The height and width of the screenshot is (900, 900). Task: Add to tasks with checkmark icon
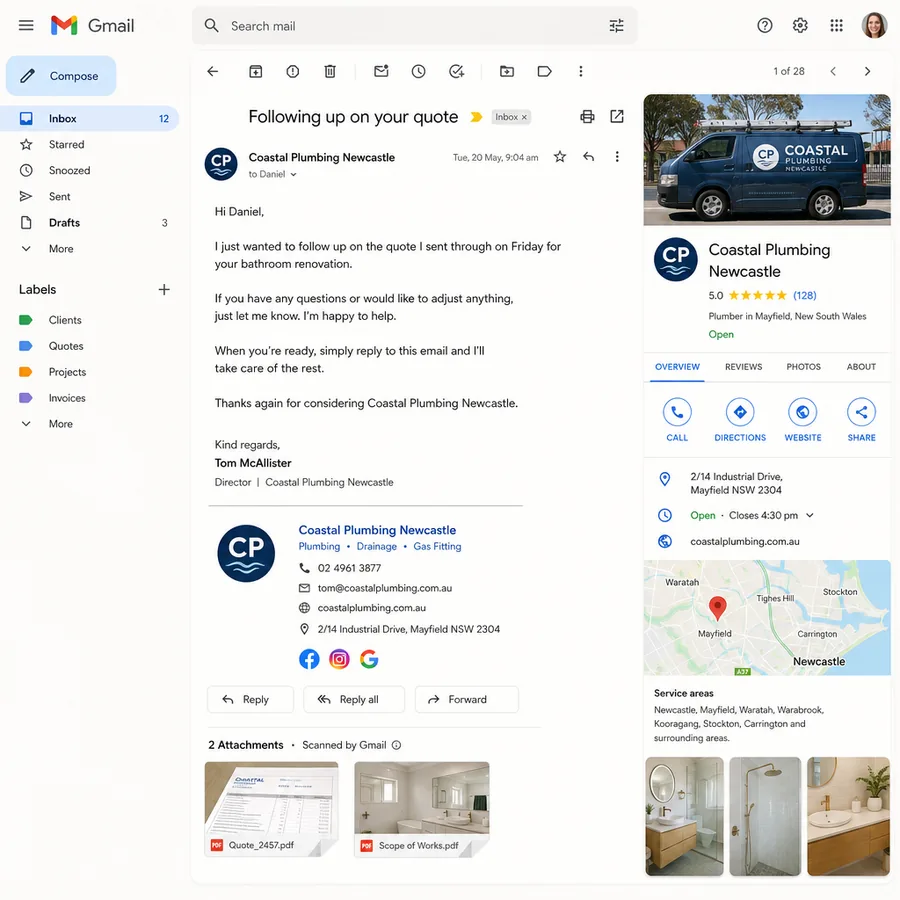pyautogui.click(x=456, y=71)
